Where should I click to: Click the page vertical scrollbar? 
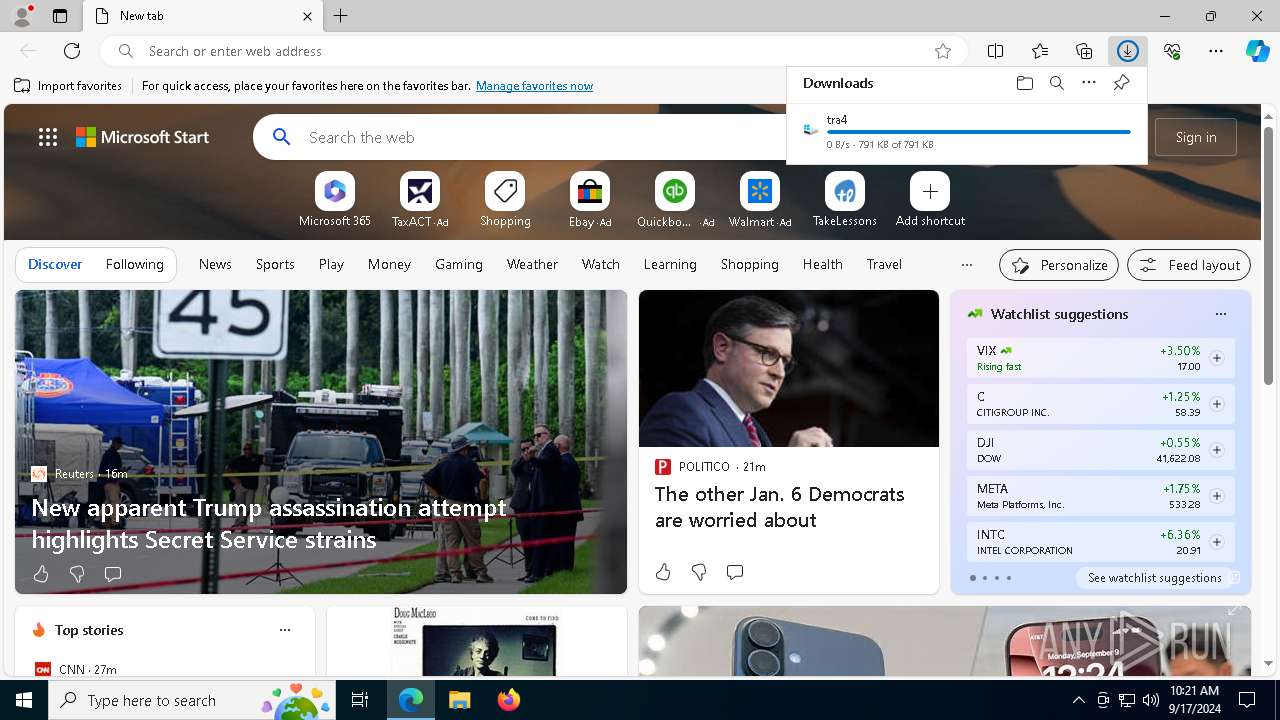point(1269,255)
